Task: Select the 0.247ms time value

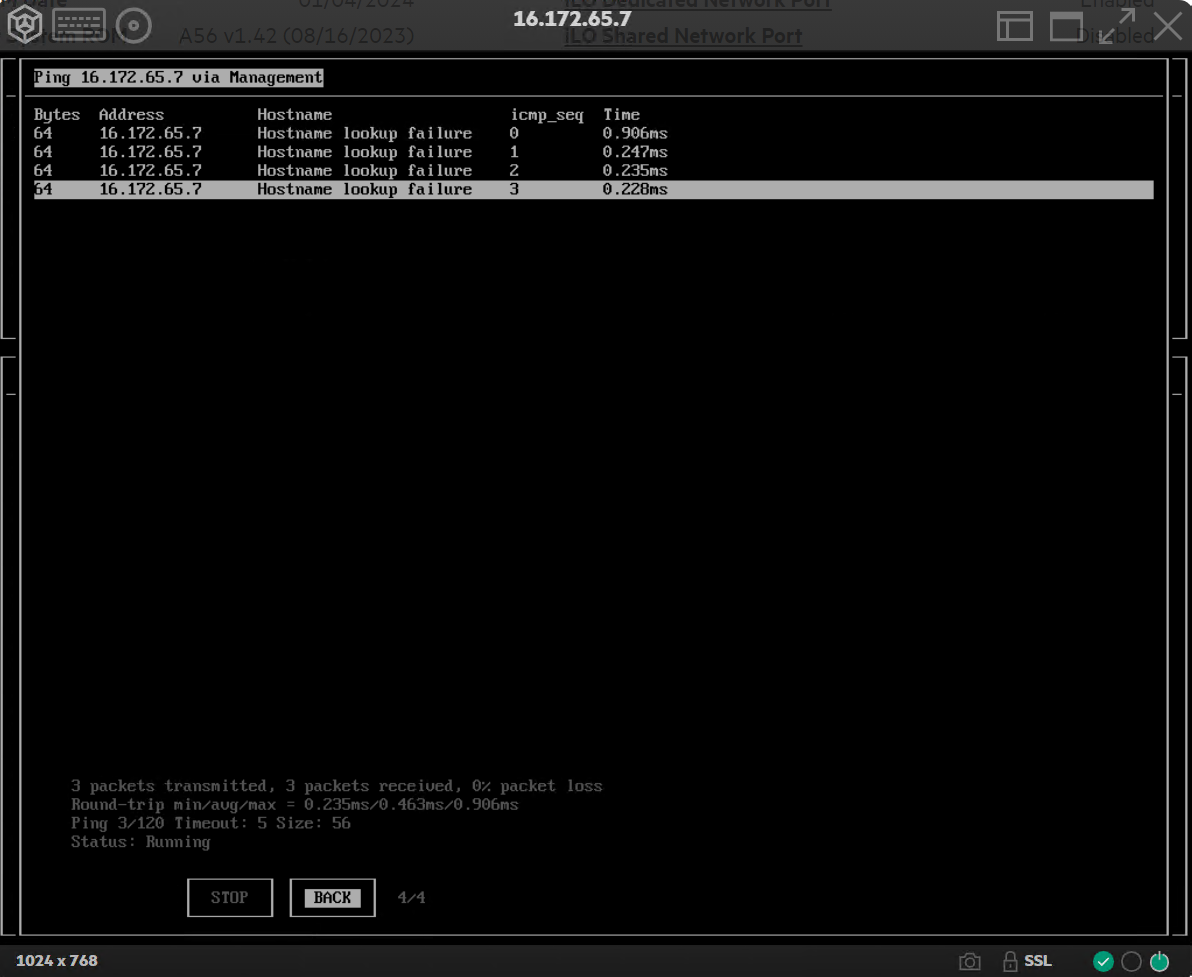Action: coord(635,152)
